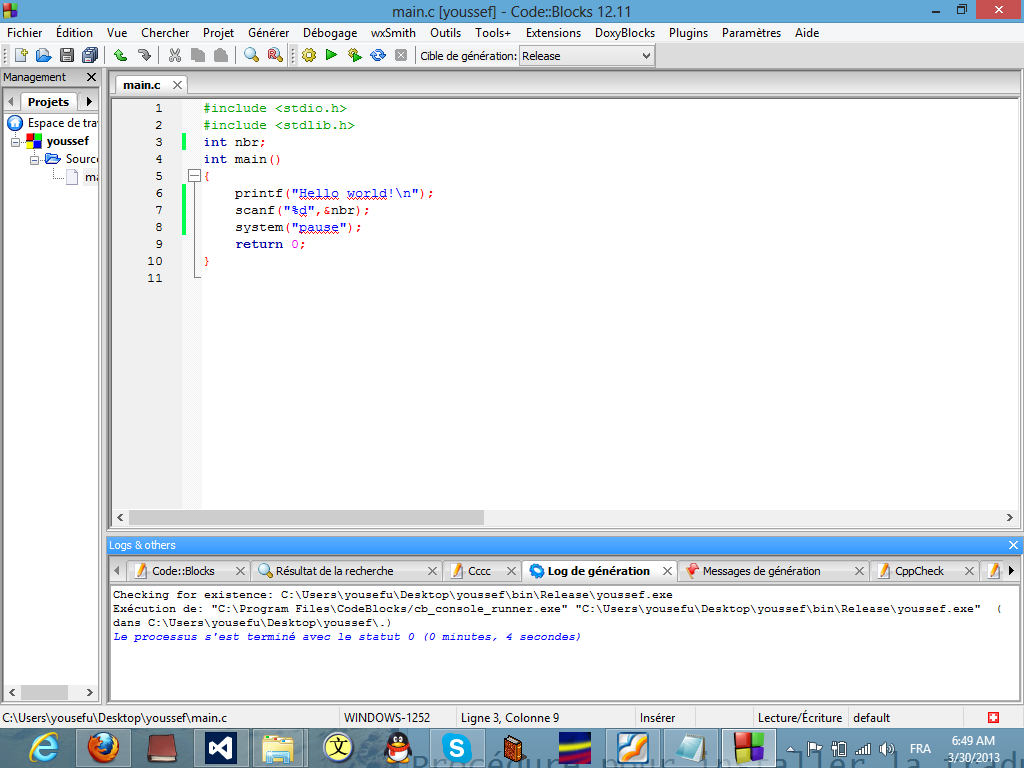Close the main.c editor tab

pos(177,85)
